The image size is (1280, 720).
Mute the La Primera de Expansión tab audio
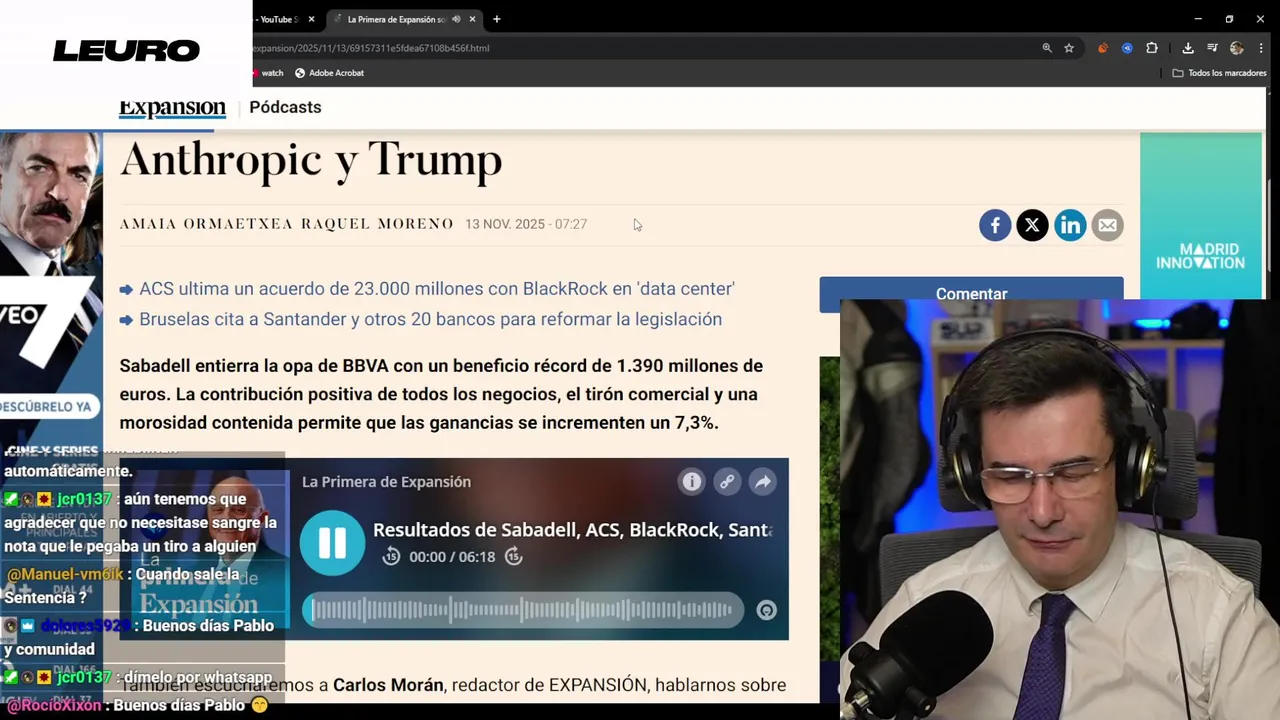[456, 19]
